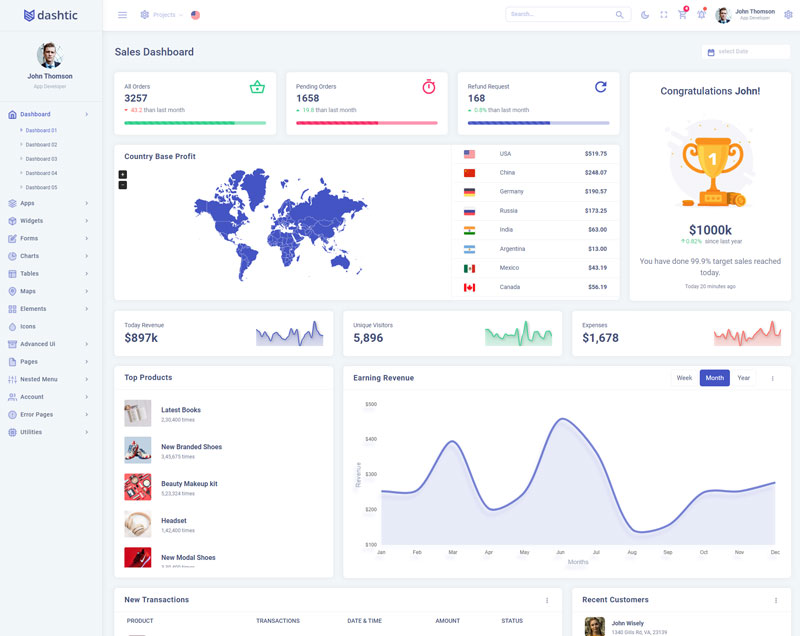This screenshot has width=800, height=636.
Task: Click the refresh icon on Refund Request card
Action: pyautogui.click(x=600, y=87)
